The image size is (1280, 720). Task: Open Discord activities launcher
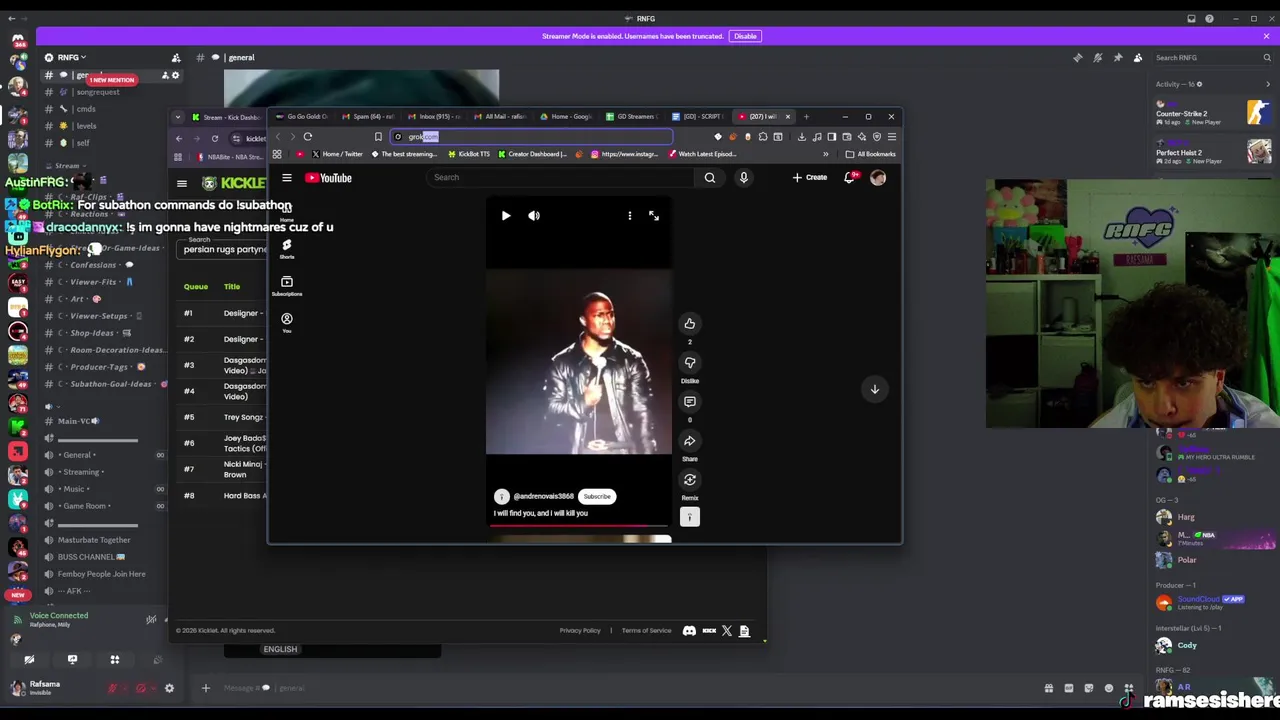115,660
